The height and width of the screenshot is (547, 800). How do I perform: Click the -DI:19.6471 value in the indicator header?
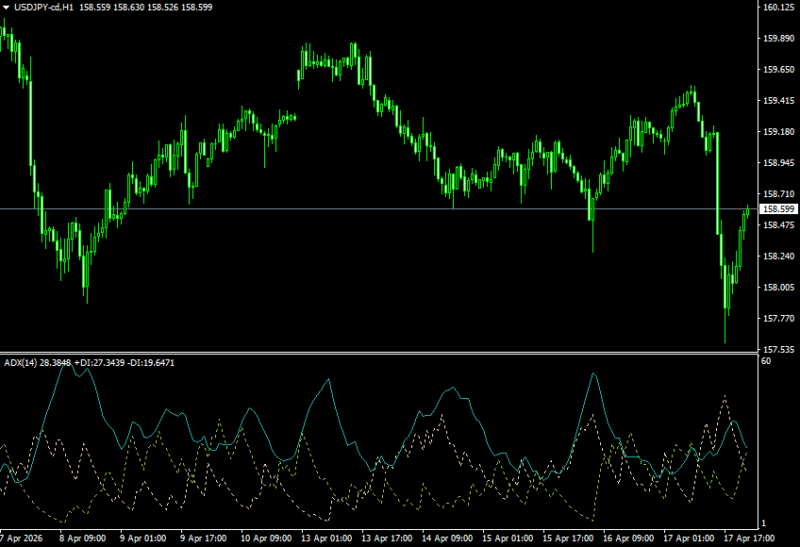click(150, 362)
